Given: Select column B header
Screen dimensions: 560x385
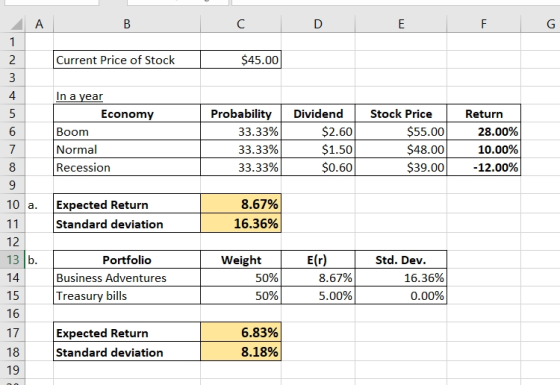Looking at the screenshot, I should pos(127,24).
